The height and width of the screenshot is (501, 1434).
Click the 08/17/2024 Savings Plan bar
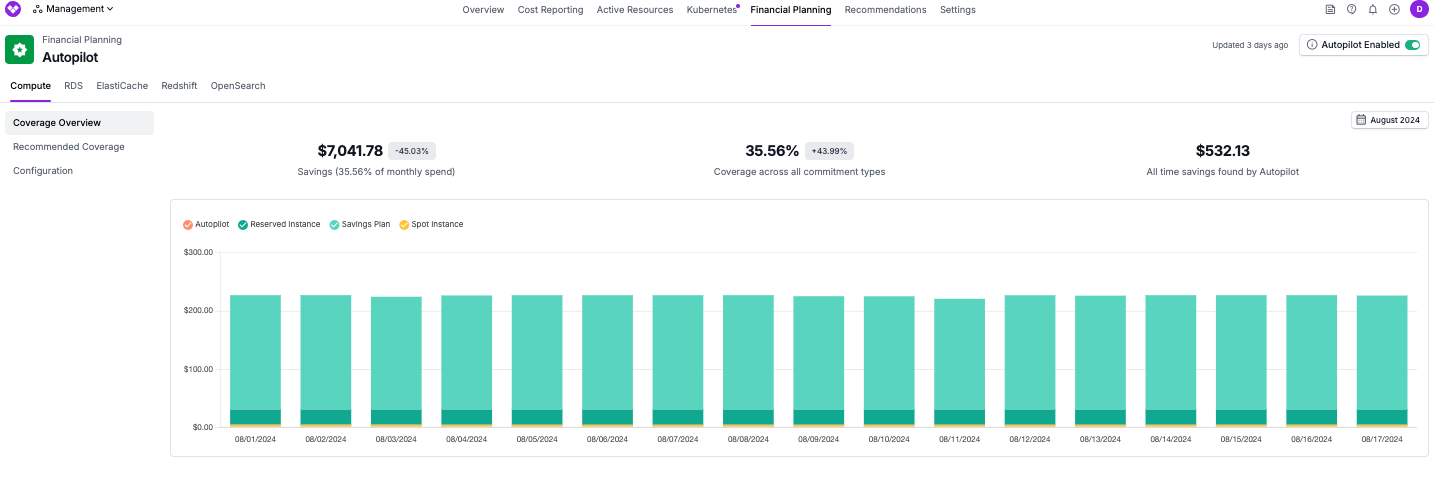1382,352
